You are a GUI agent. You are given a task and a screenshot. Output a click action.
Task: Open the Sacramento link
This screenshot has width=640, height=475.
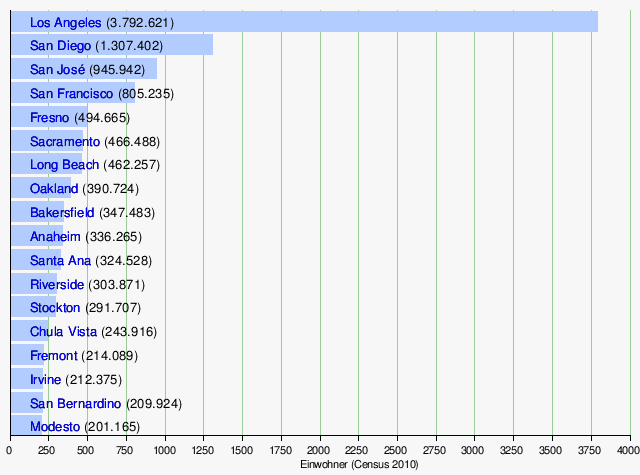(65, 142)
